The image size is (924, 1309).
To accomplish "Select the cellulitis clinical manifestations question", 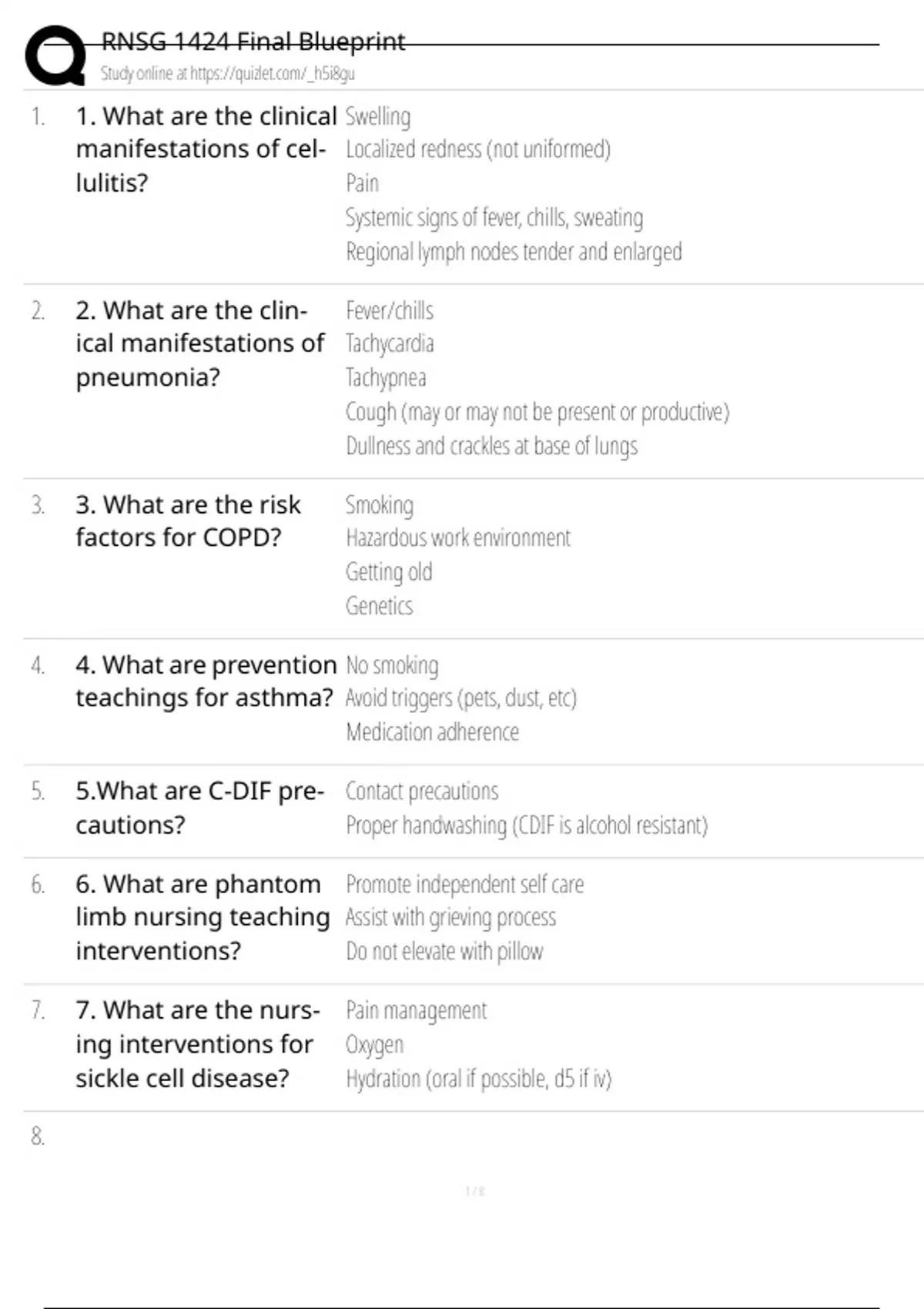I will tap(205, 149).
